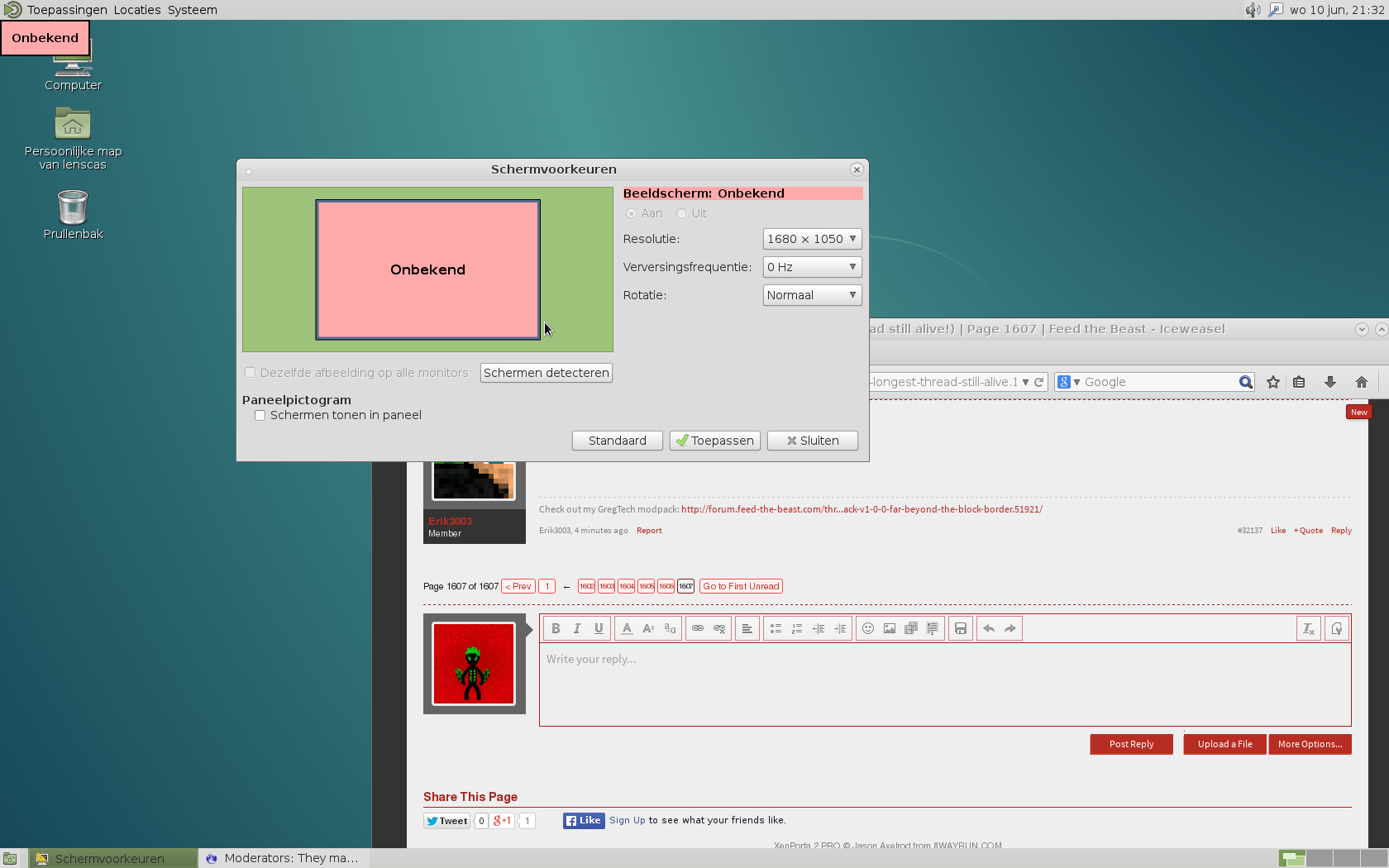Bookmark the page with the star icon

click(1273, 382)
